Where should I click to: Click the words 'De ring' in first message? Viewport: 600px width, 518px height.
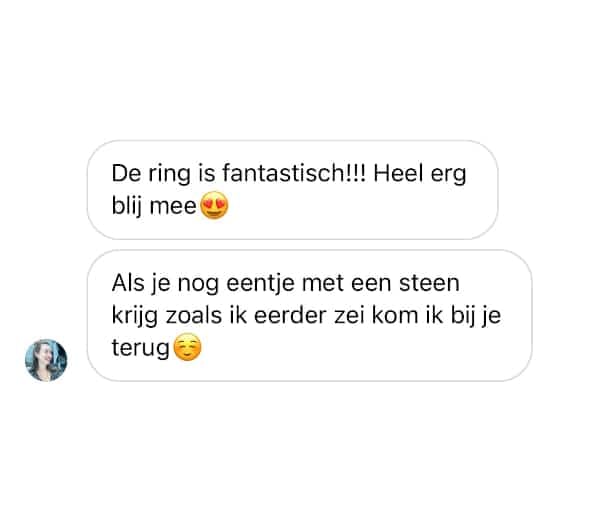[x=151, y=174]
